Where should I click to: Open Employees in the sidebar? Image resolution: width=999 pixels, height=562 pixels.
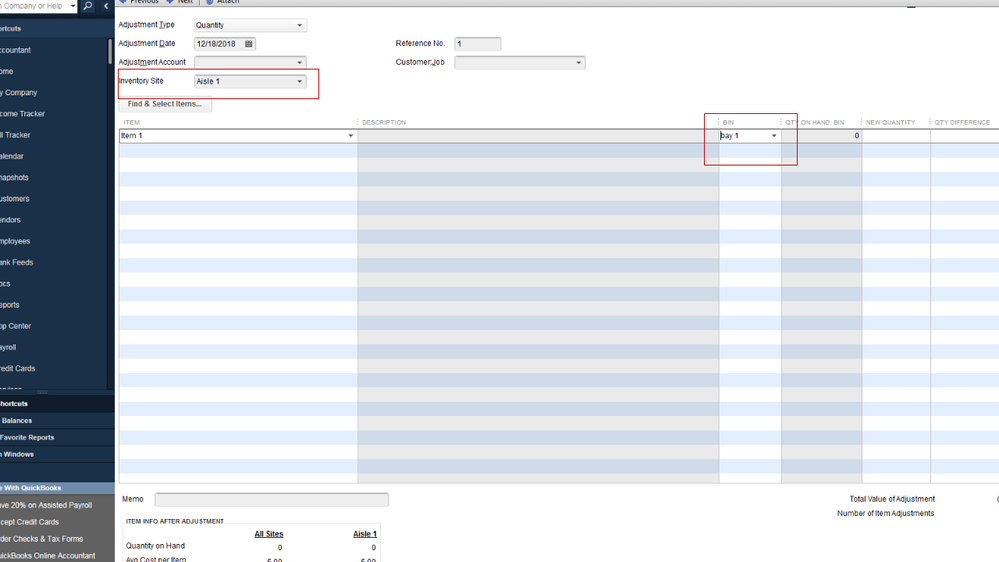click(x=15, y=241)
